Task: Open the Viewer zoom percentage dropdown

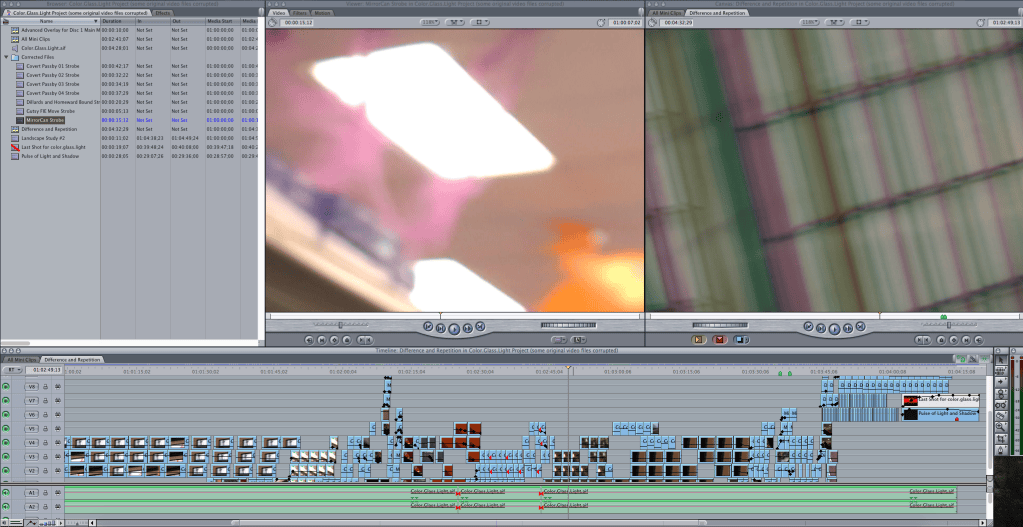Action: pos(429,22)
